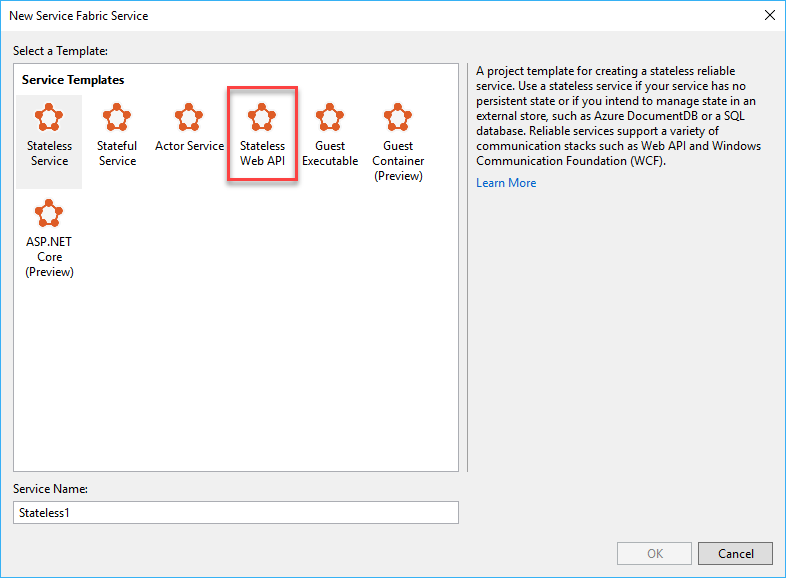Choose the Stateful Service template icon
Viewport: 786px width, 578px height.
pos(117,118)
